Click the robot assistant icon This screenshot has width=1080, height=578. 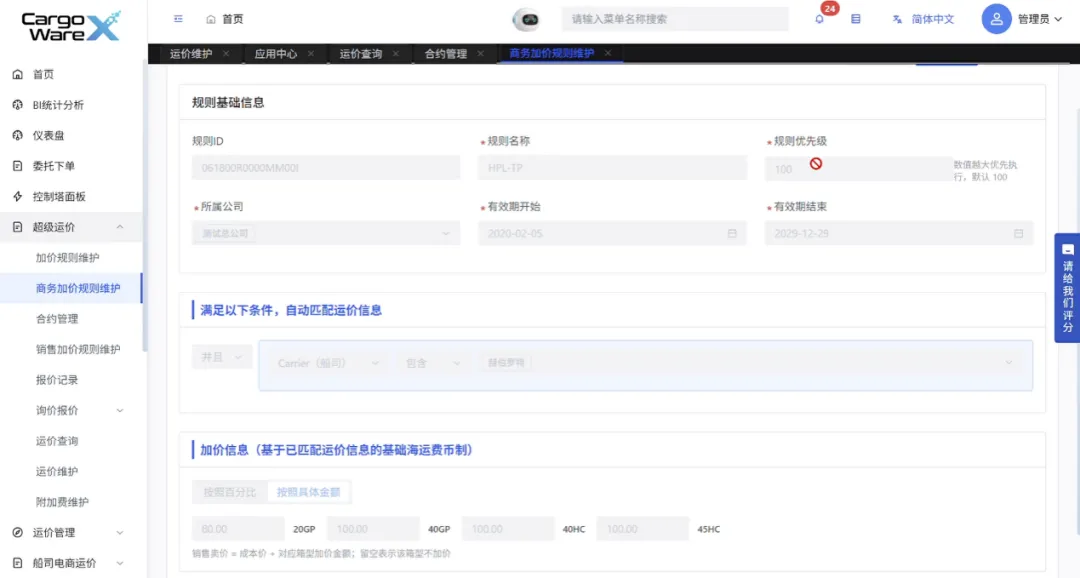528,19
